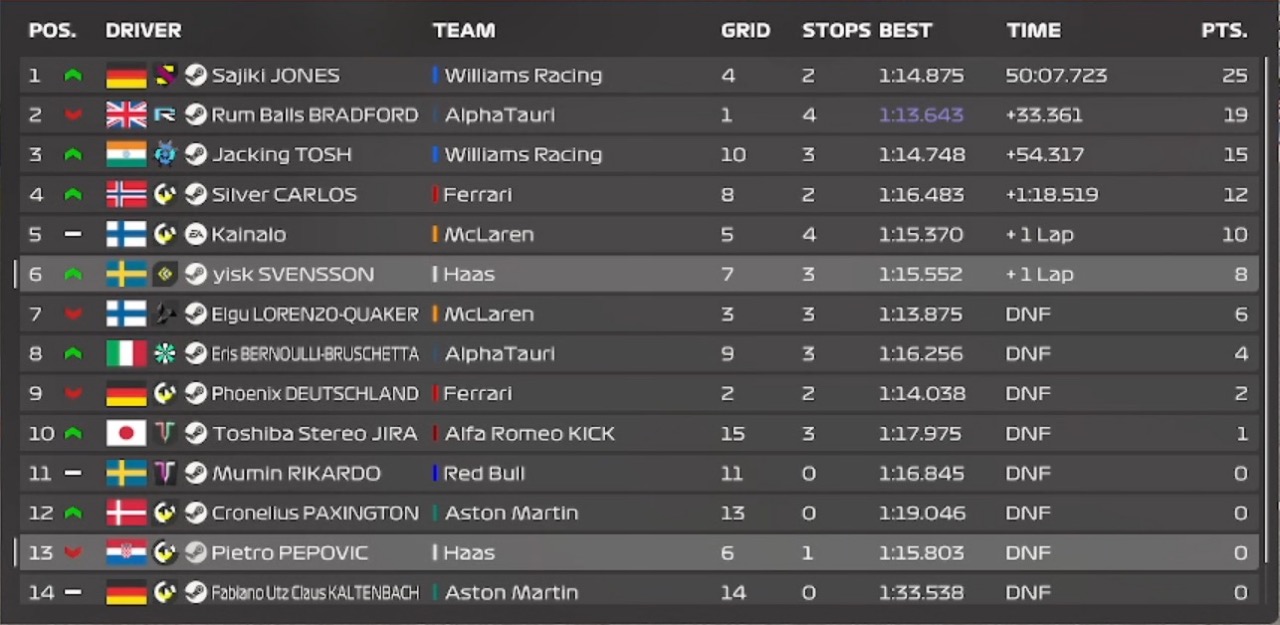Click the Steam icon next to Silver CARLOS
Image resolution: width=1280 pixels, height=625 pixels.
point(196,194)
